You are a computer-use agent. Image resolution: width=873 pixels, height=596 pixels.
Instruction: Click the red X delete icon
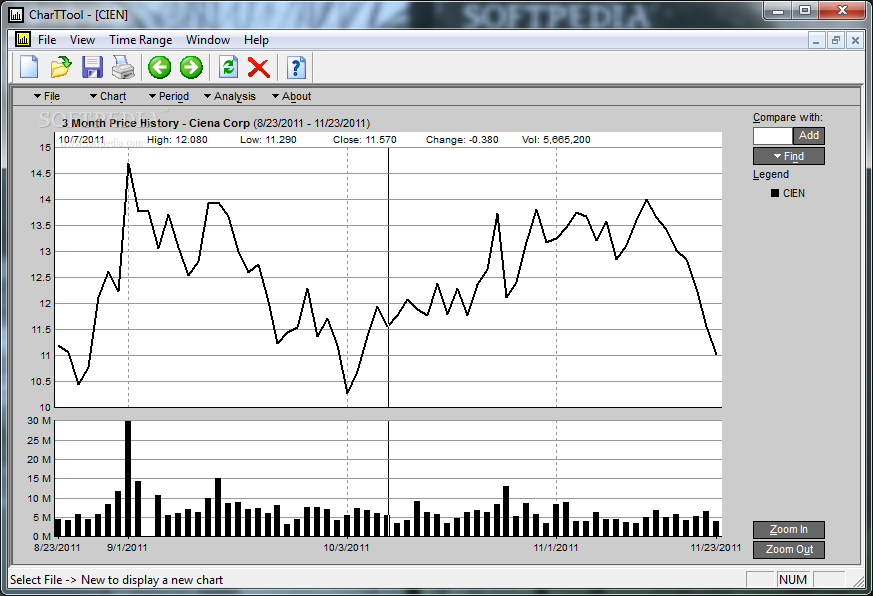pos(259,67)
